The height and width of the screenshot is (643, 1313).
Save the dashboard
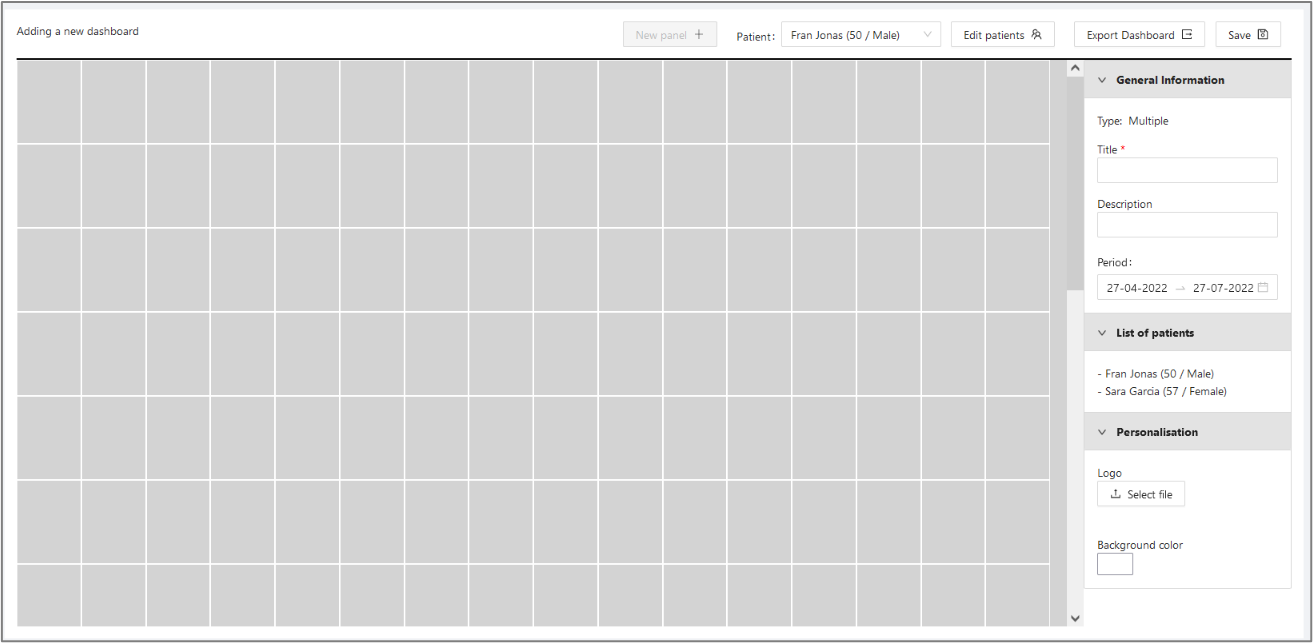point(1248,35)
